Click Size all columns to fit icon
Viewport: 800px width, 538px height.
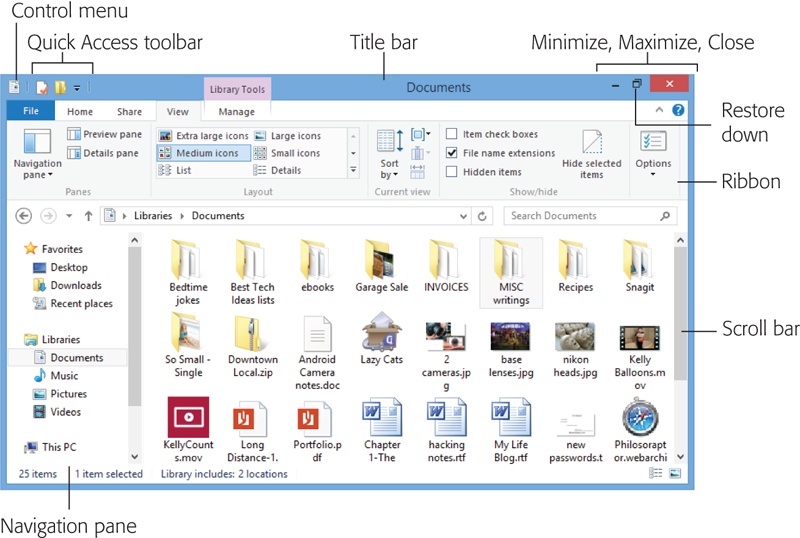coord(417,171)
